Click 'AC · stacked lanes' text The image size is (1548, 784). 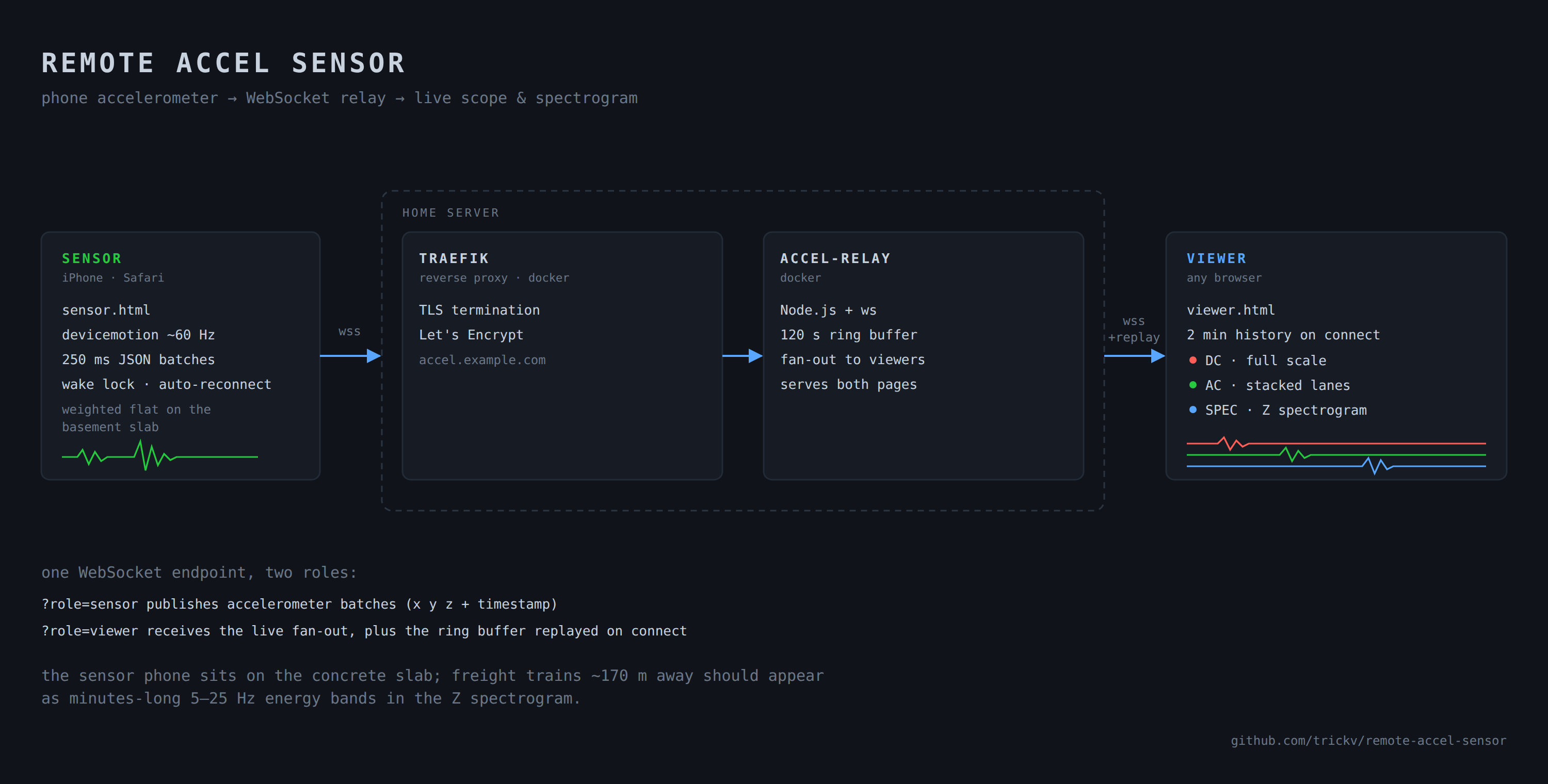click(x=1278, y=385)
